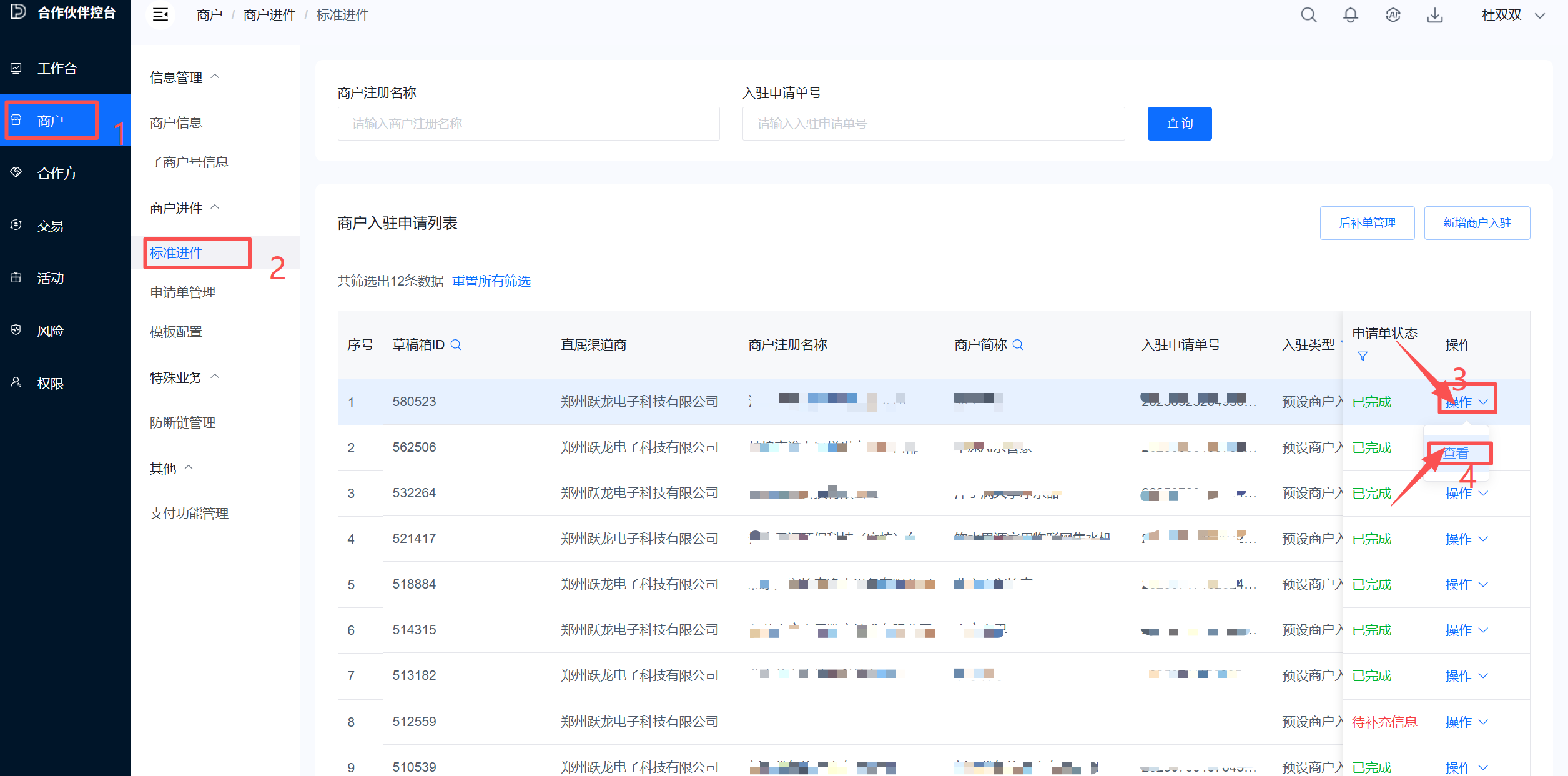Open 操作 dropdown for row 521417
The width and height of the screenshot is (1568, 776).
(1466, 539)
